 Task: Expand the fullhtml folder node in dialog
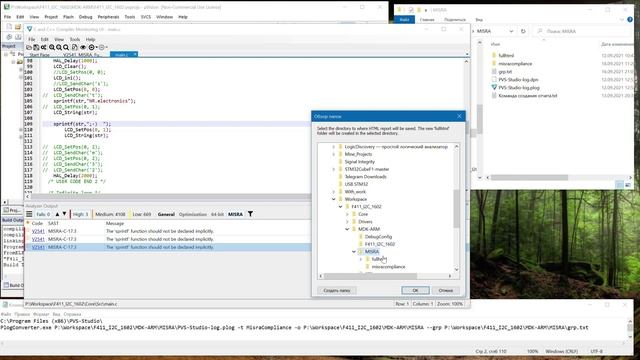click(361, 259)
